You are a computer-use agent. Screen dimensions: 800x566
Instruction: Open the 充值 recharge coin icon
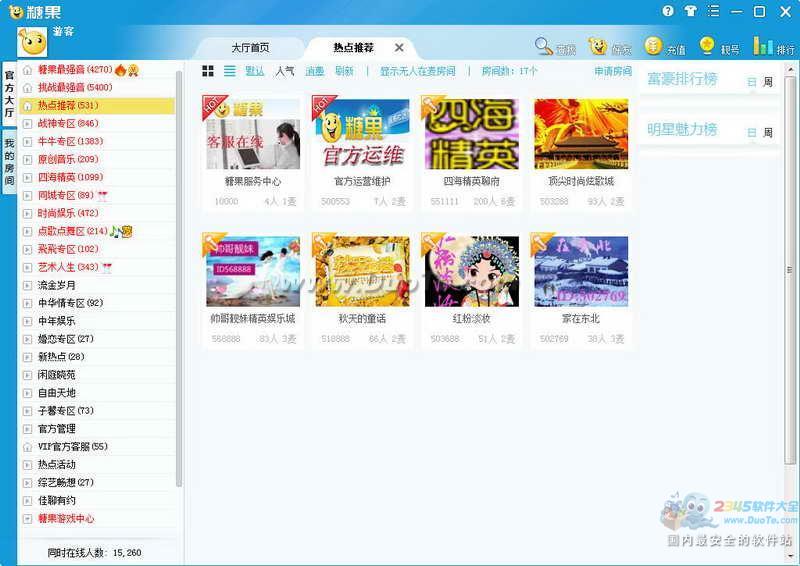653,46
